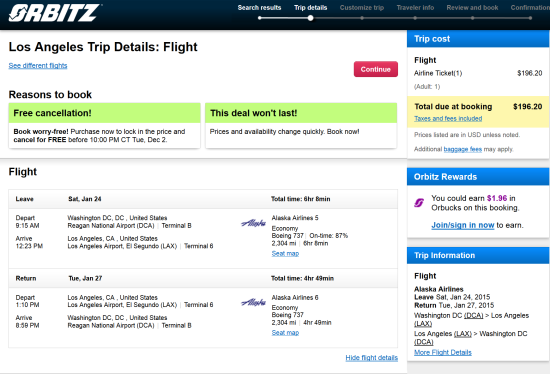Click the Free cancellation! banner
This screenshot has width=550, height=374.
click(x=105, y=113)
